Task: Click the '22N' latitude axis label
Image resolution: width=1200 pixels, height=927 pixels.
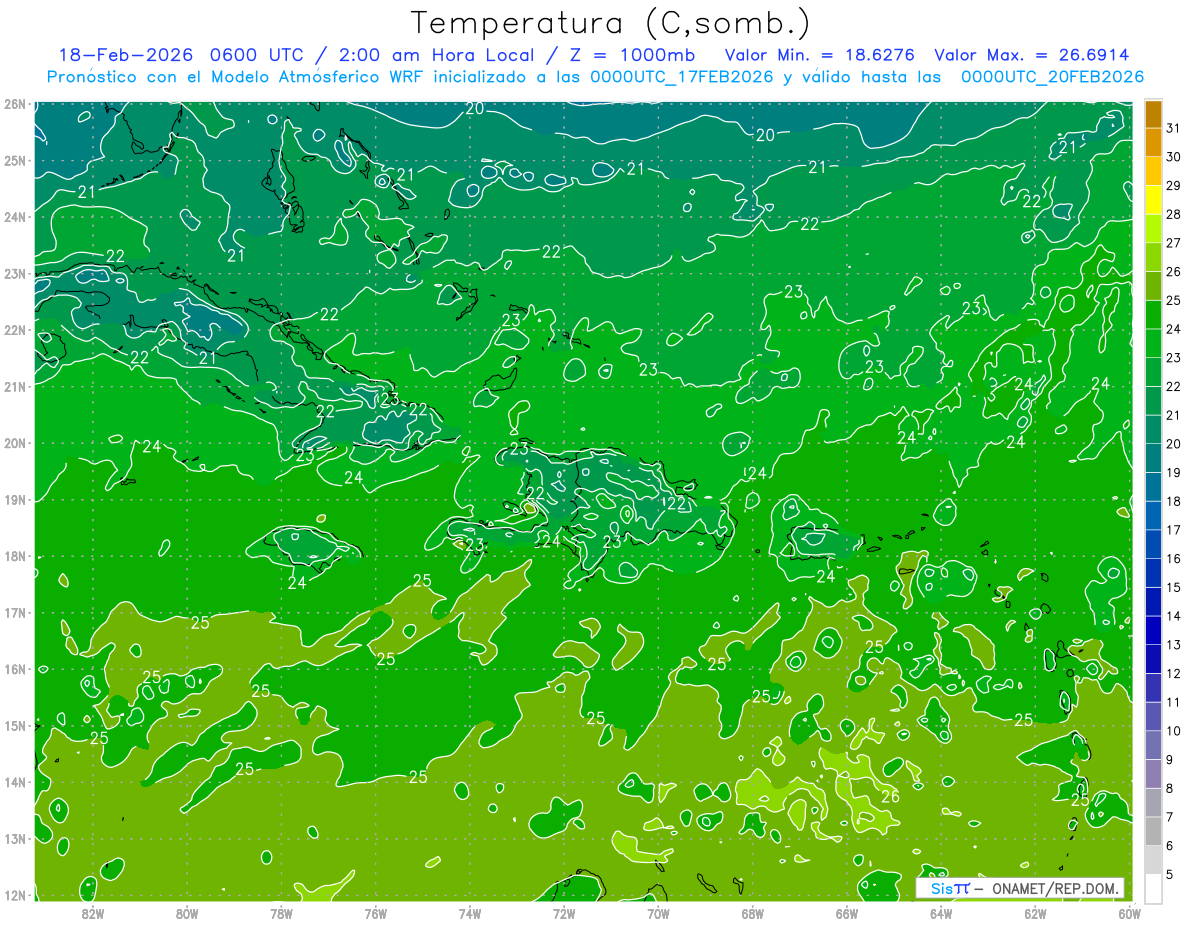Action: [15, 330]
